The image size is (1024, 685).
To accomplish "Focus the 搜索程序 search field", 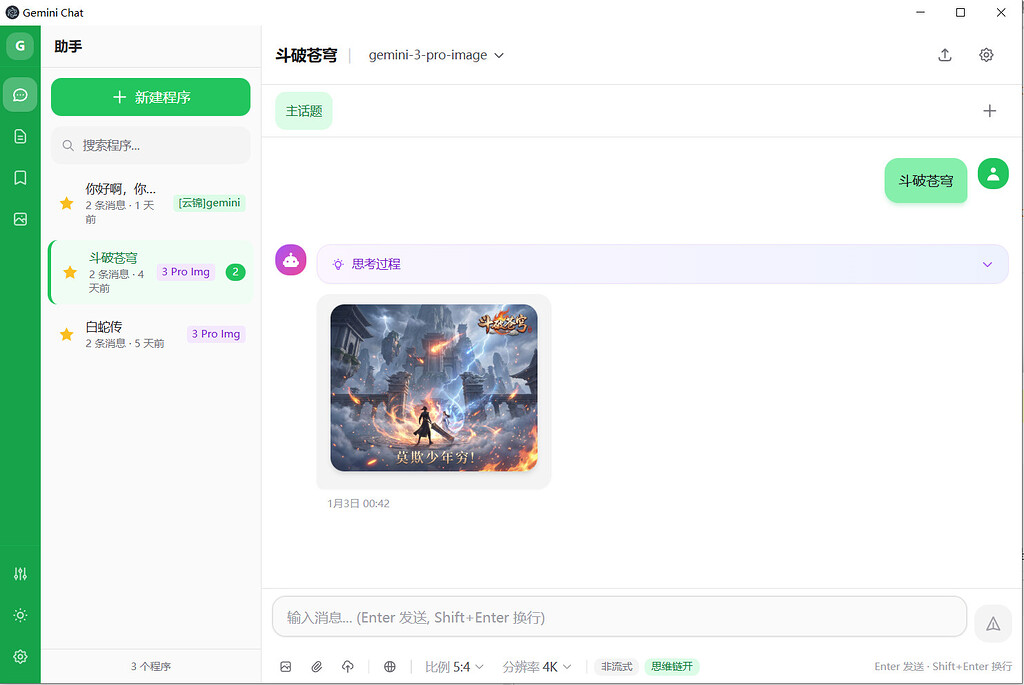I will (x=151, y=145).
